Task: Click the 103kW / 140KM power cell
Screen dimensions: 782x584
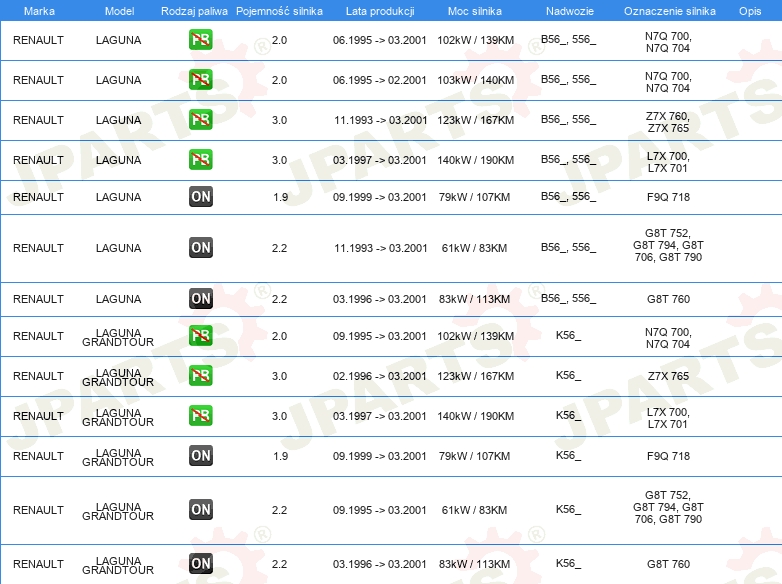Action: (476, 80)
